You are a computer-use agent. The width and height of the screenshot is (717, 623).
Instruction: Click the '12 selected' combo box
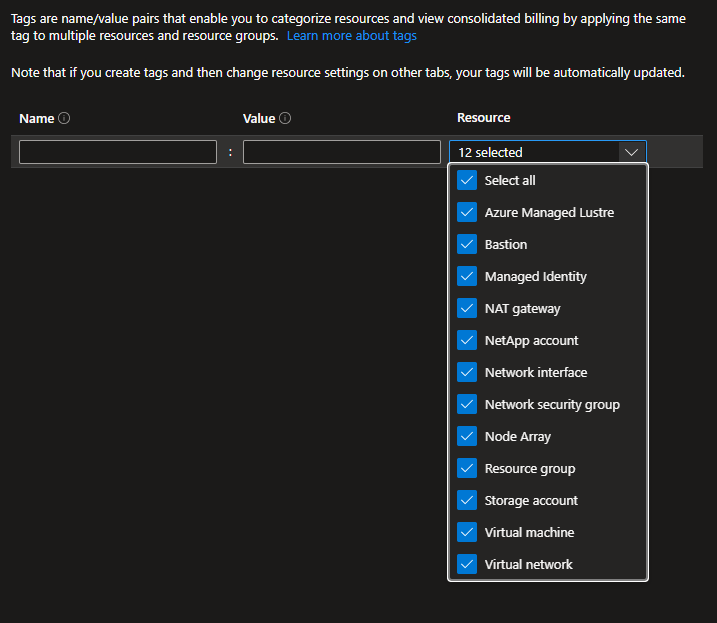(x=535, y=152)
